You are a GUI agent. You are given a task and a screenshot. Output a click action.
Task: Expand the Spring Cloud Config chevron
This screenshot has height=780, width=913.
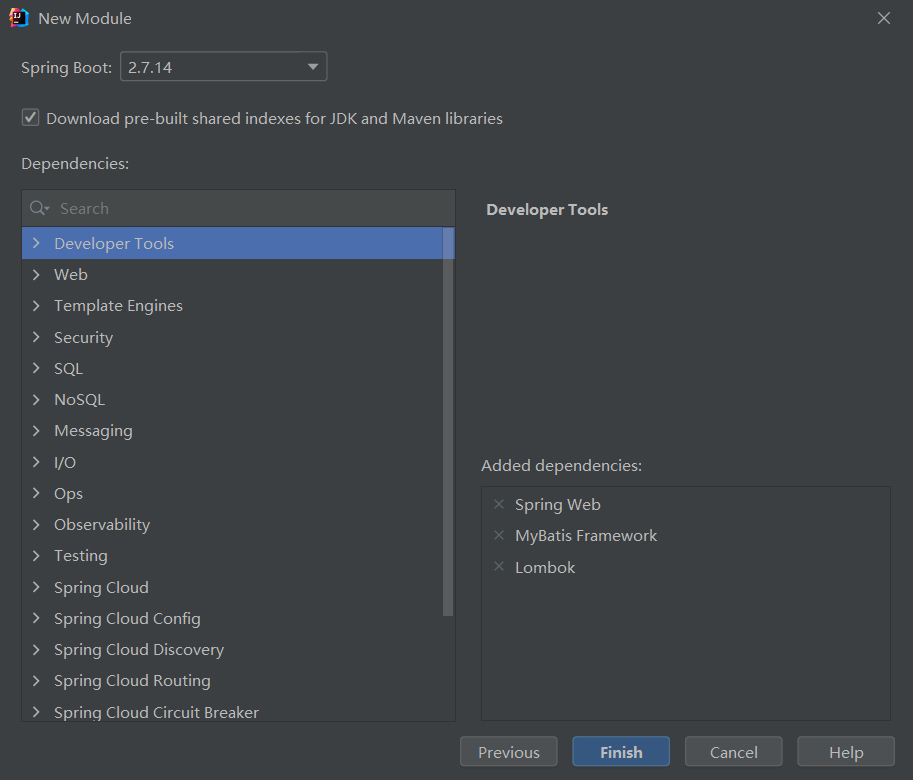click(36, 618)
